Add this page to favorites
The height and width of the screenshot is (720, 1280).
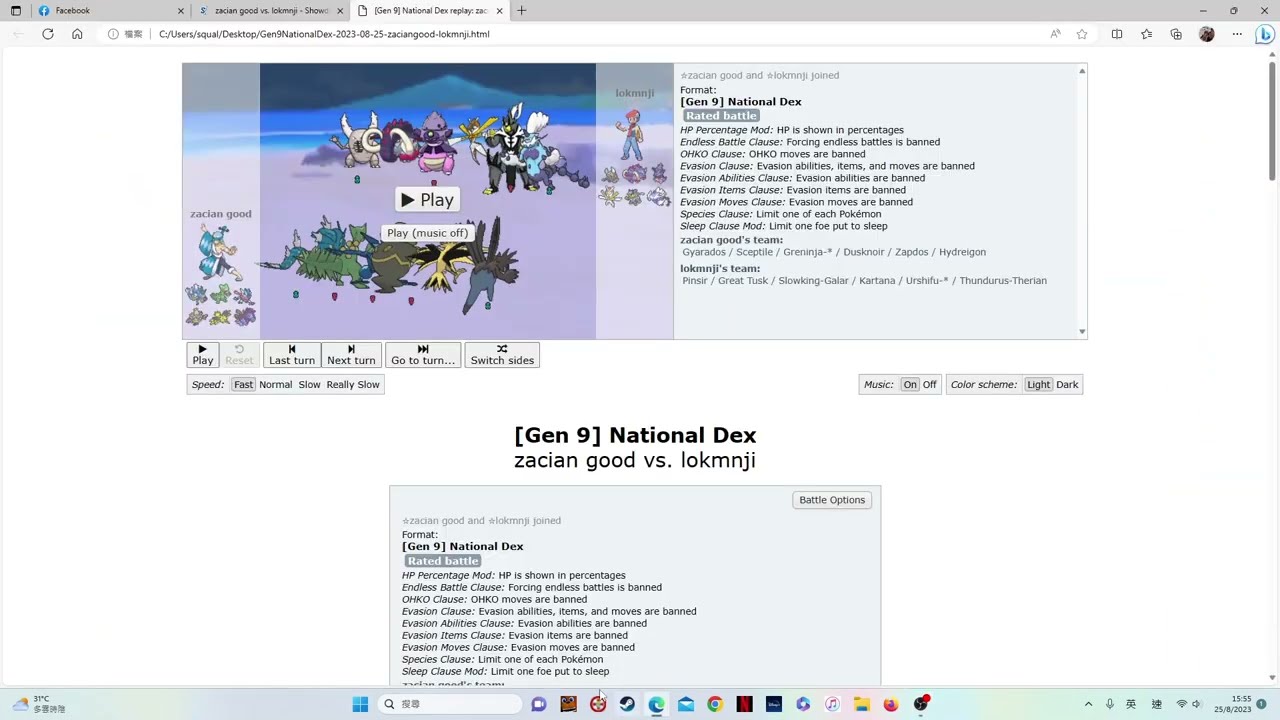click(x=1082, y=34)
